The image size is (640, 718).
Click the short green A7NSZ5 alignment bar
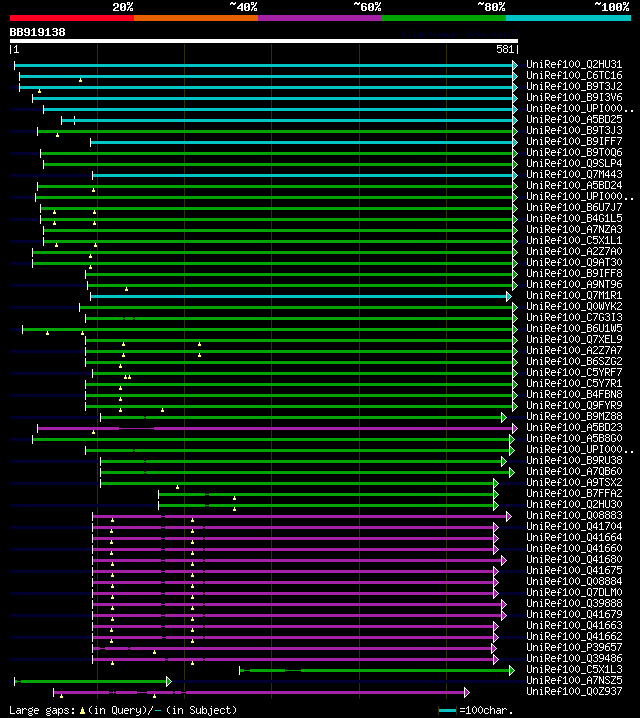click(x=93, y=681)
